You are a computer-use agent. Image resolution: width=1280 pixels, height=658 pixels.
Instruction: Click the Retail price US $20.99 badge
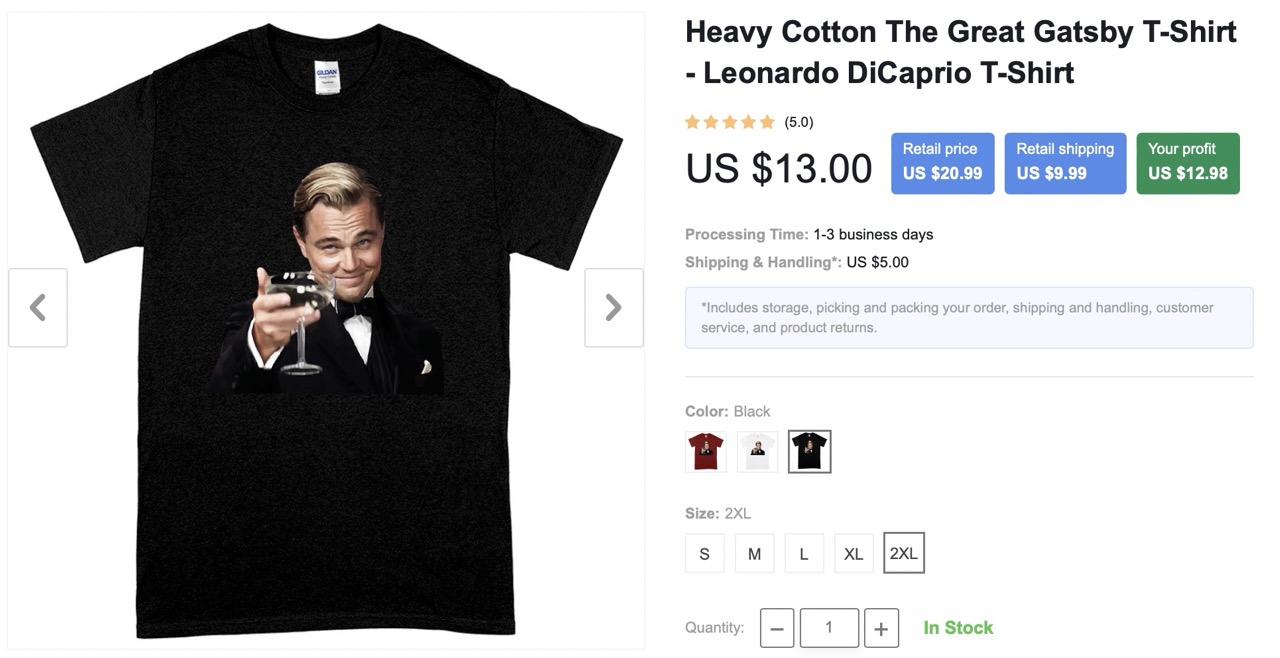click(x=942, y=163)
